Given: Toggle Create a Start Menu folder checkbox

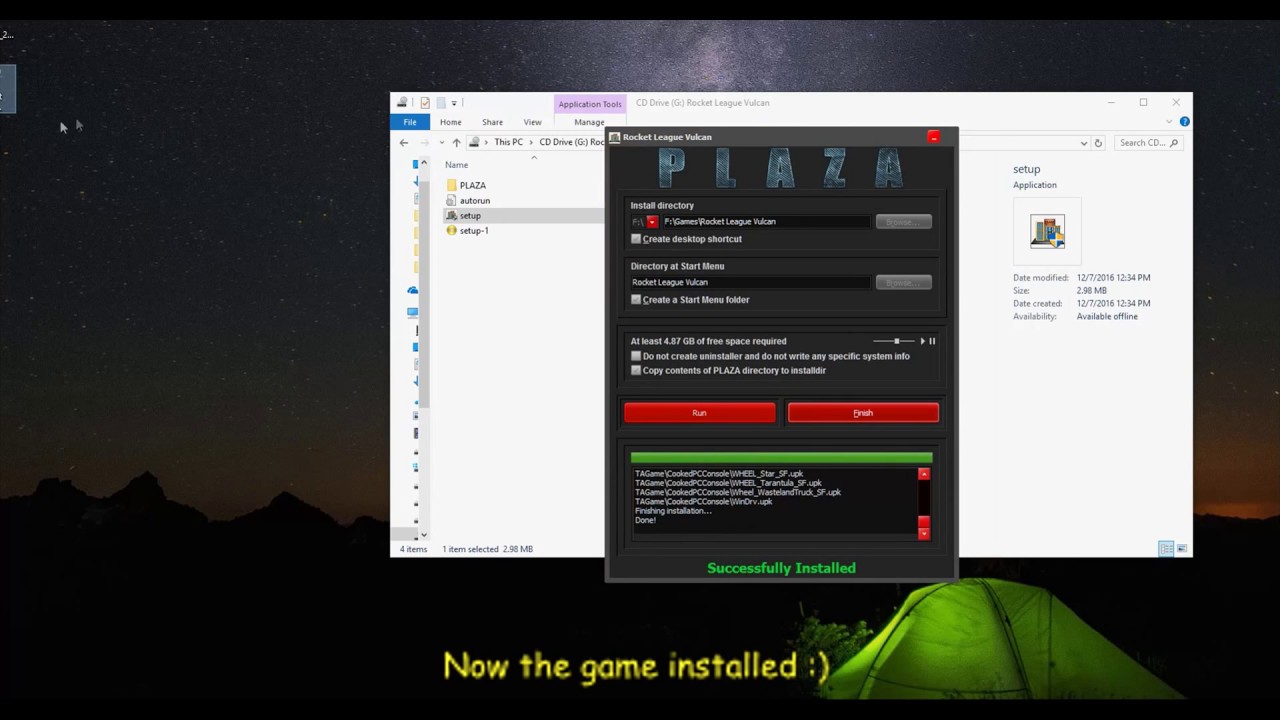Looking at the screenshot, I should [636, 300].
